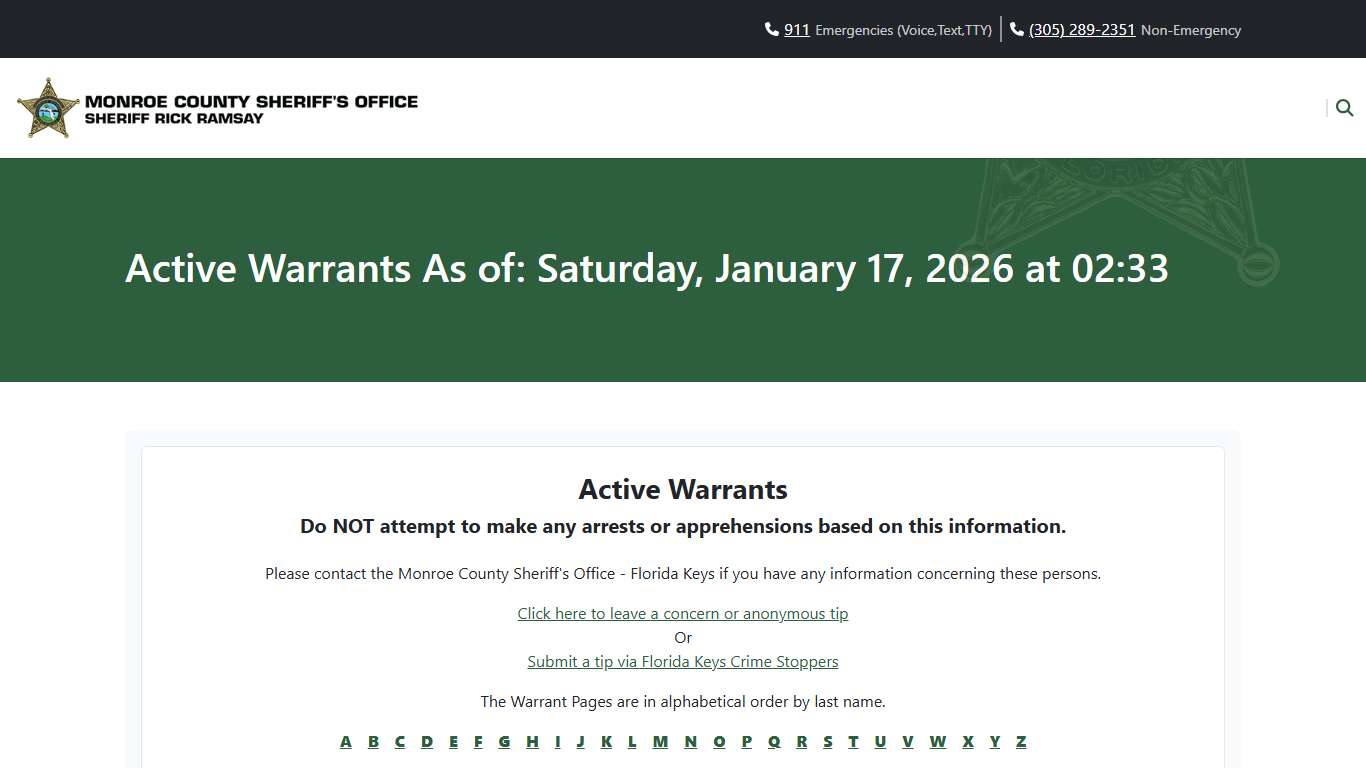Open the anonymous tip link
The image size is (1366, 768).
click(x=683, y=613)
